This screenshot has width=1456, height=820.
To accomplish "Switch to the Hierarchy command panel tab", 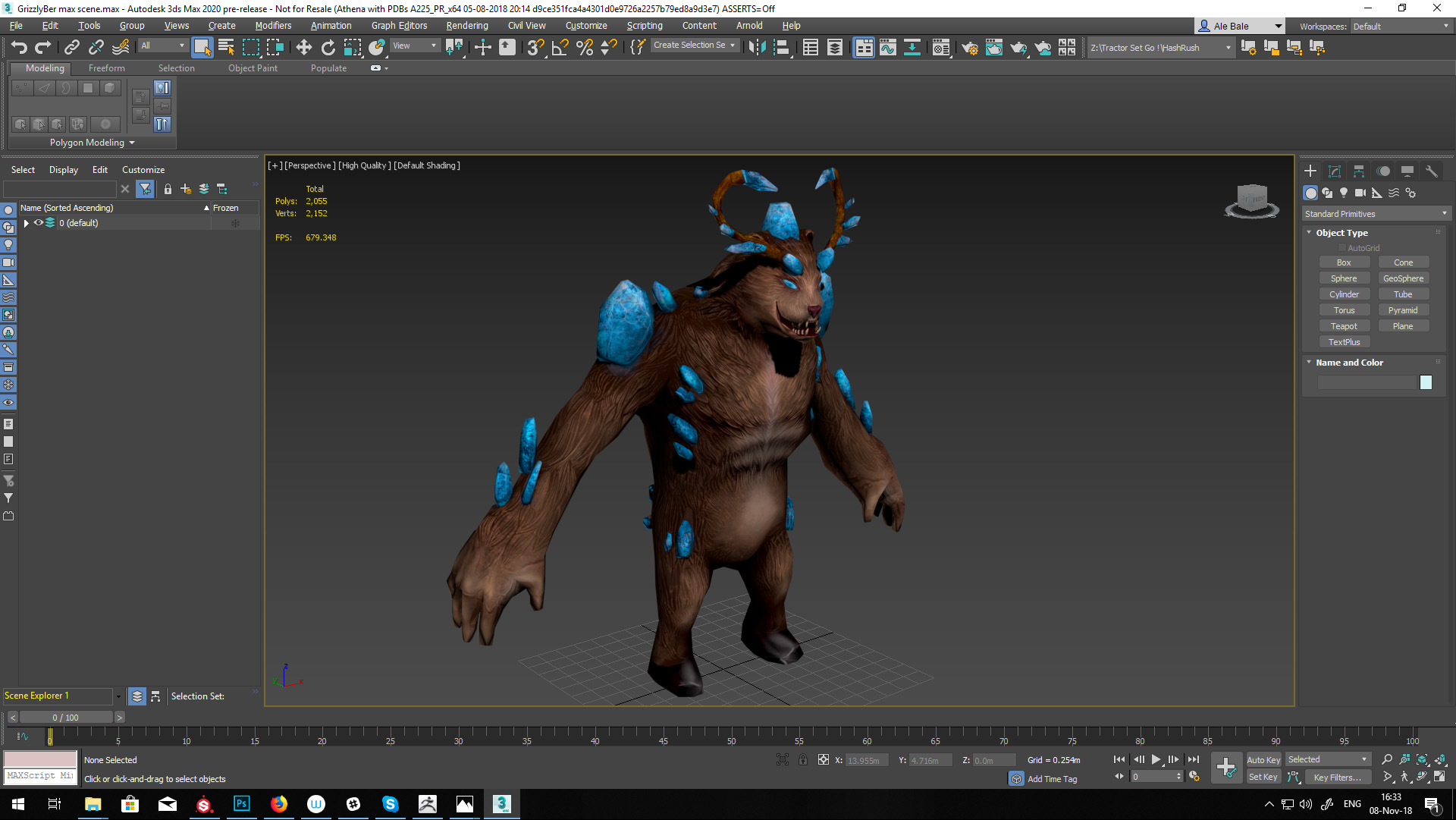I will point(1359,171).
